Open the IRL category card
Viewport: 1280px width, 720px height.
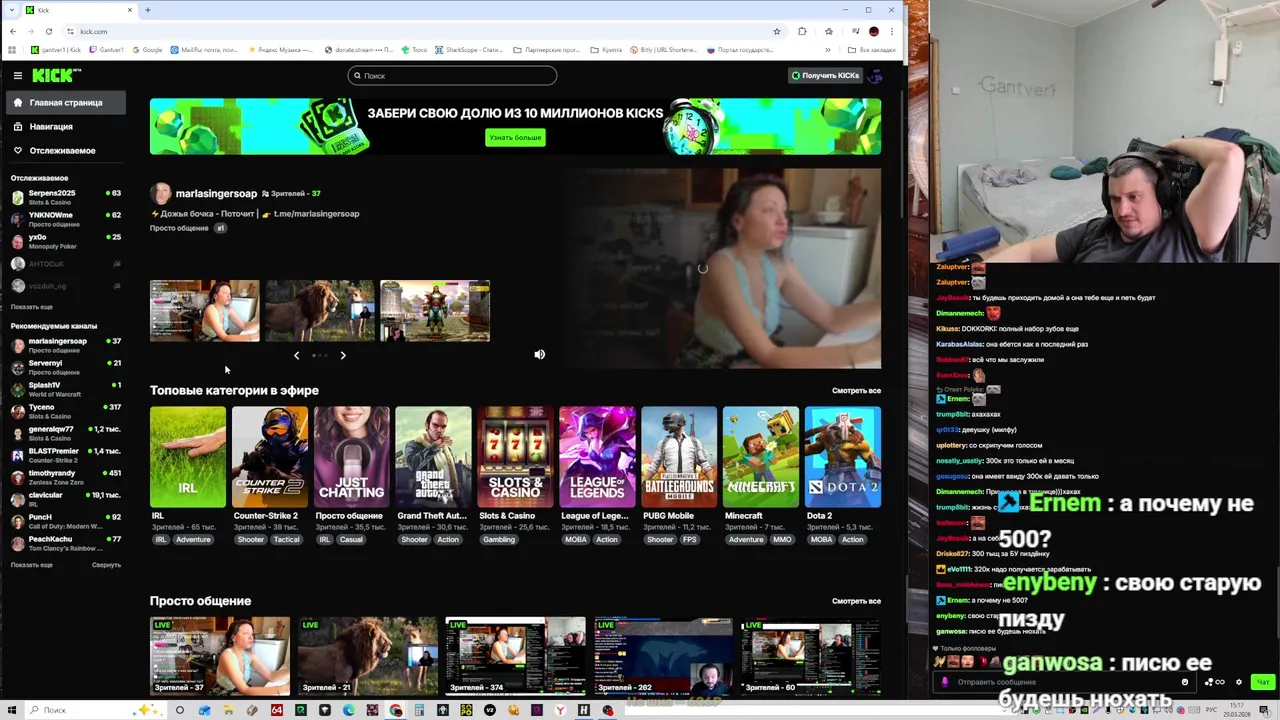pos(188,457)
